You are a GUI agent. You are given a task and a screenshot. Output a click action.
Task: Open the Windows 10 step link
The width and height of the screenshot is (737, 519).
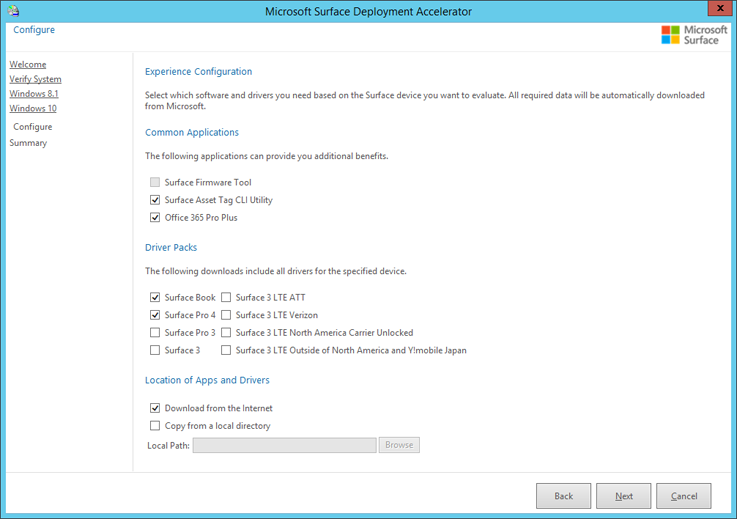coord(33,108)
